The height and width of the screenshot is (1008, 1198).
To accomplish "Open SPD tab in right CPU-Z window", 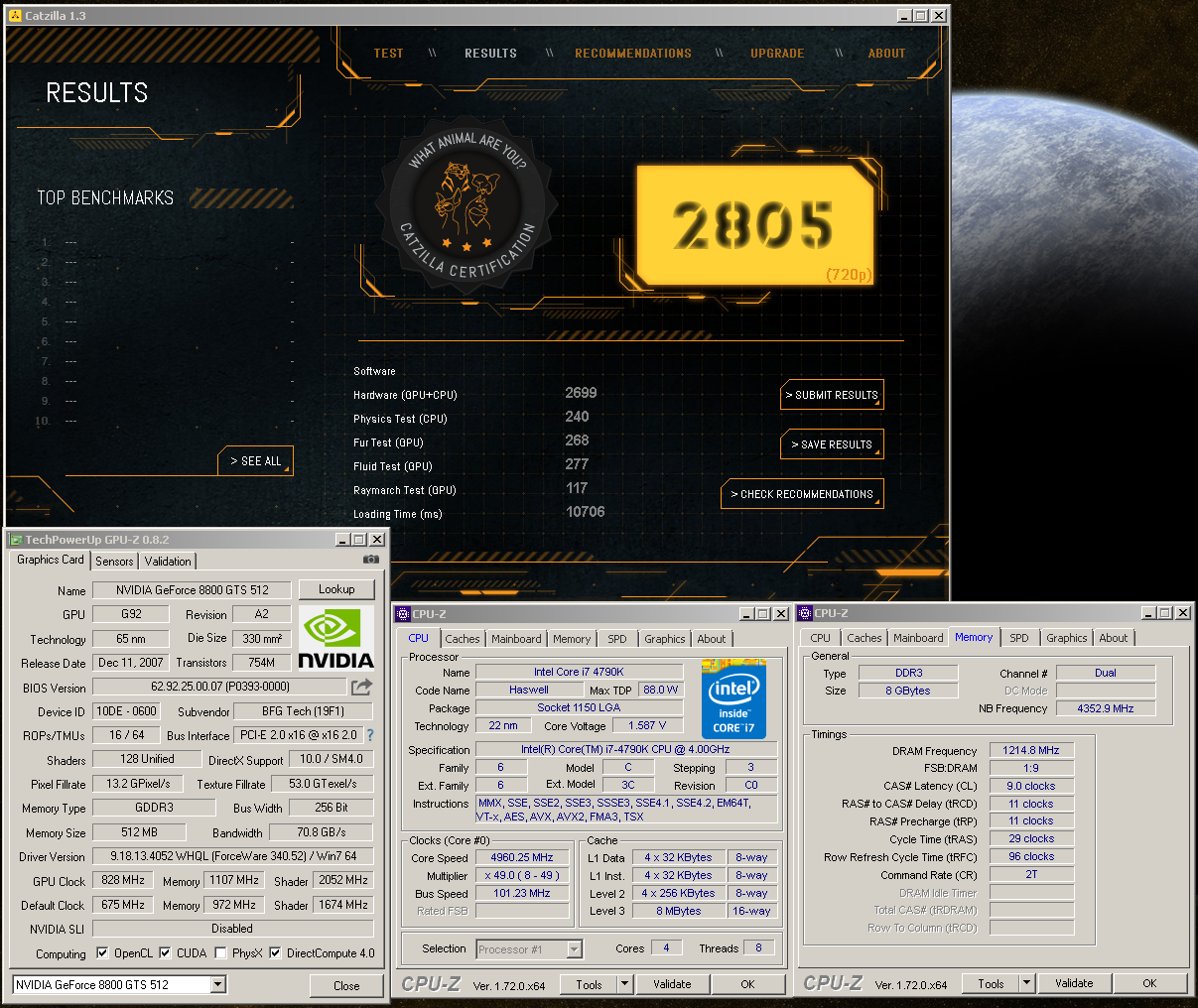I will click(1019, 638).
